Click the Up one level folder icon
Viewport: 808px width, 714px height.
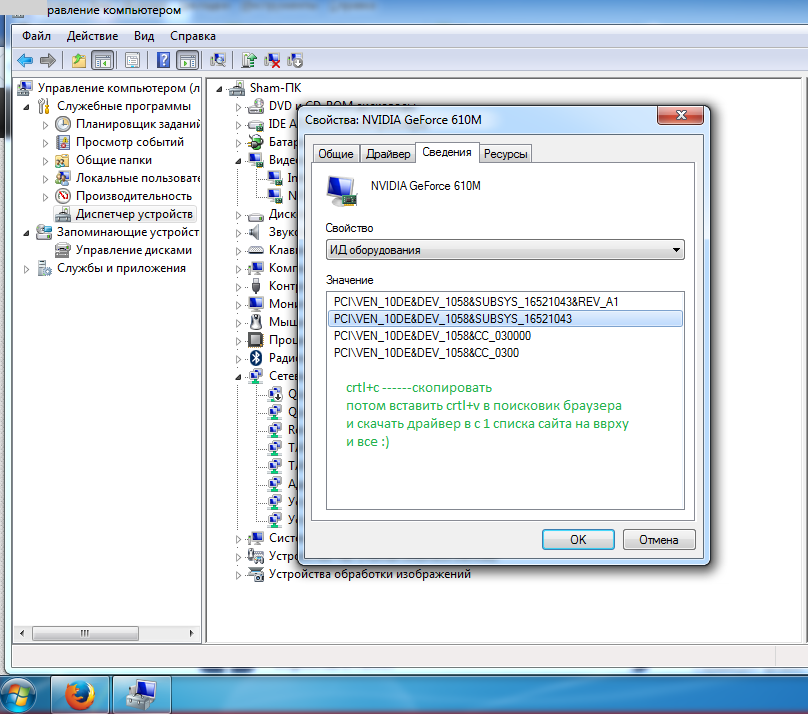coord(78,61)
